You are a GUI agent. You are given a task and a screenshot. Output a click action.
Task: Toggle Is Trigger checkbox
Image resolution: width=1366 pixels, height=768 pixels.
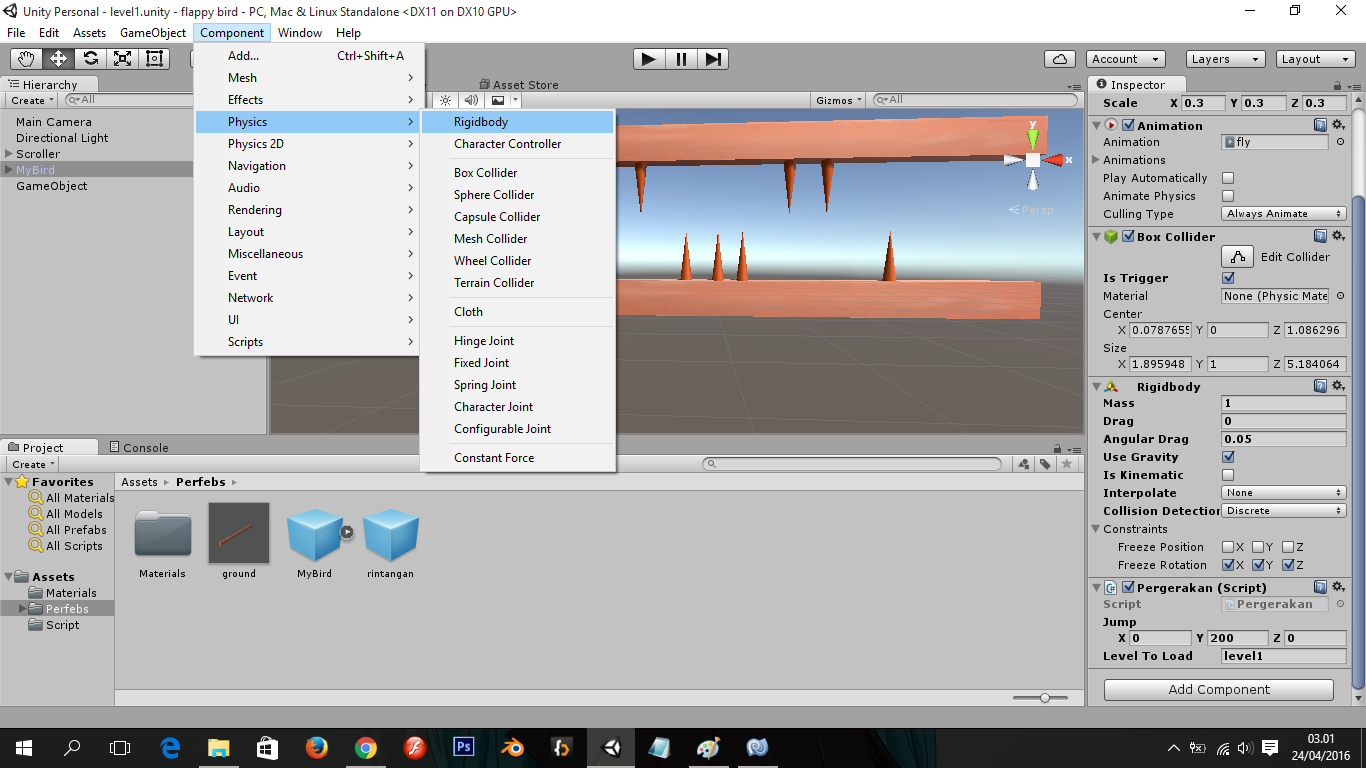[x=1228, y=278]
